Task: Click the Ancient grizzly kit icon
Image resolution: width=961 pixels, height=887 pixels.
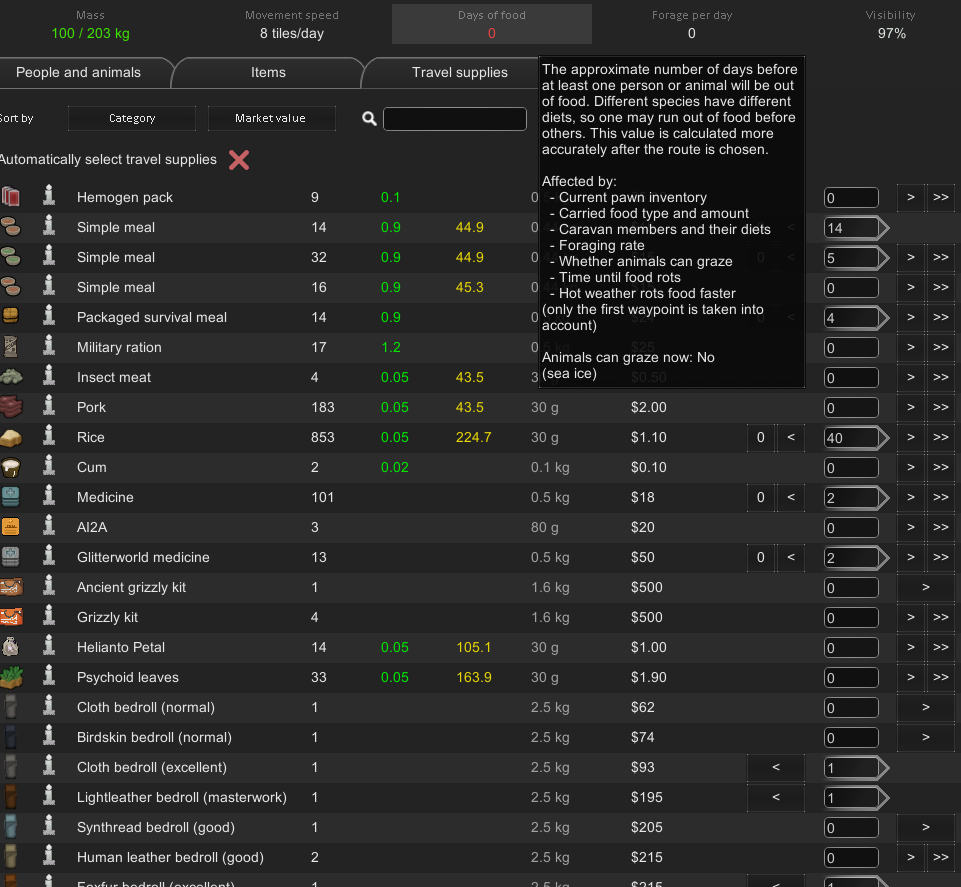Action: pos(11,587)
